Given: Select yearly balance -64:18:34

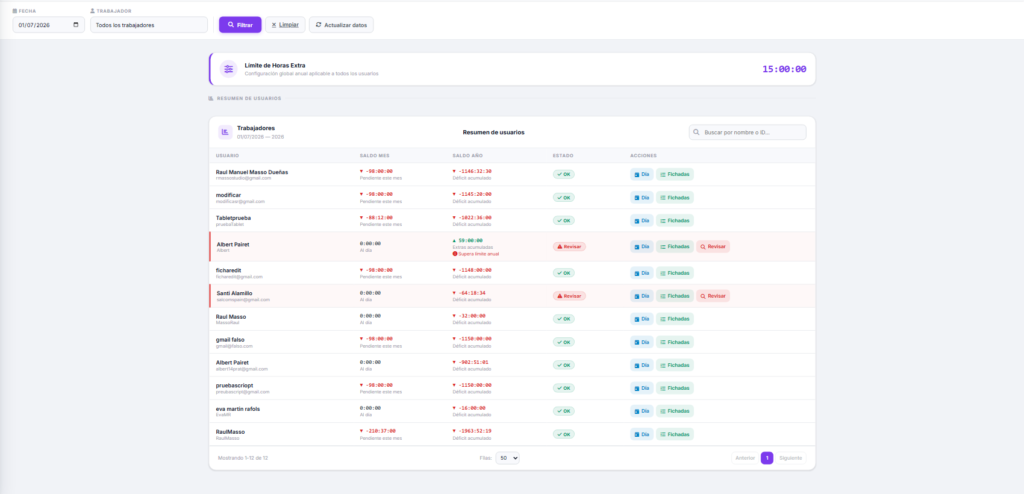Looking at the screenshot, I should (470, 293).
